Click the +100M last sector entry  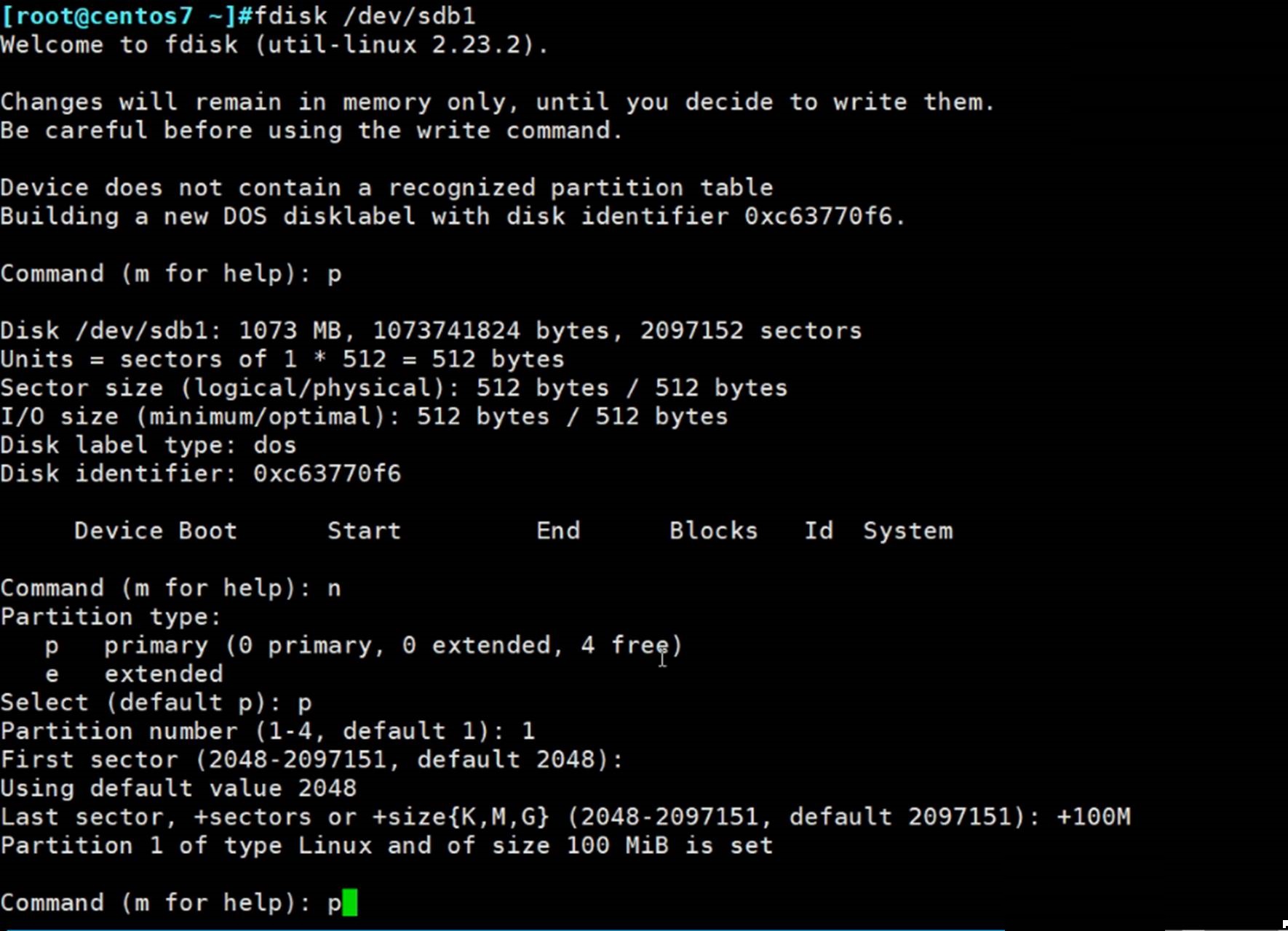1093,817
